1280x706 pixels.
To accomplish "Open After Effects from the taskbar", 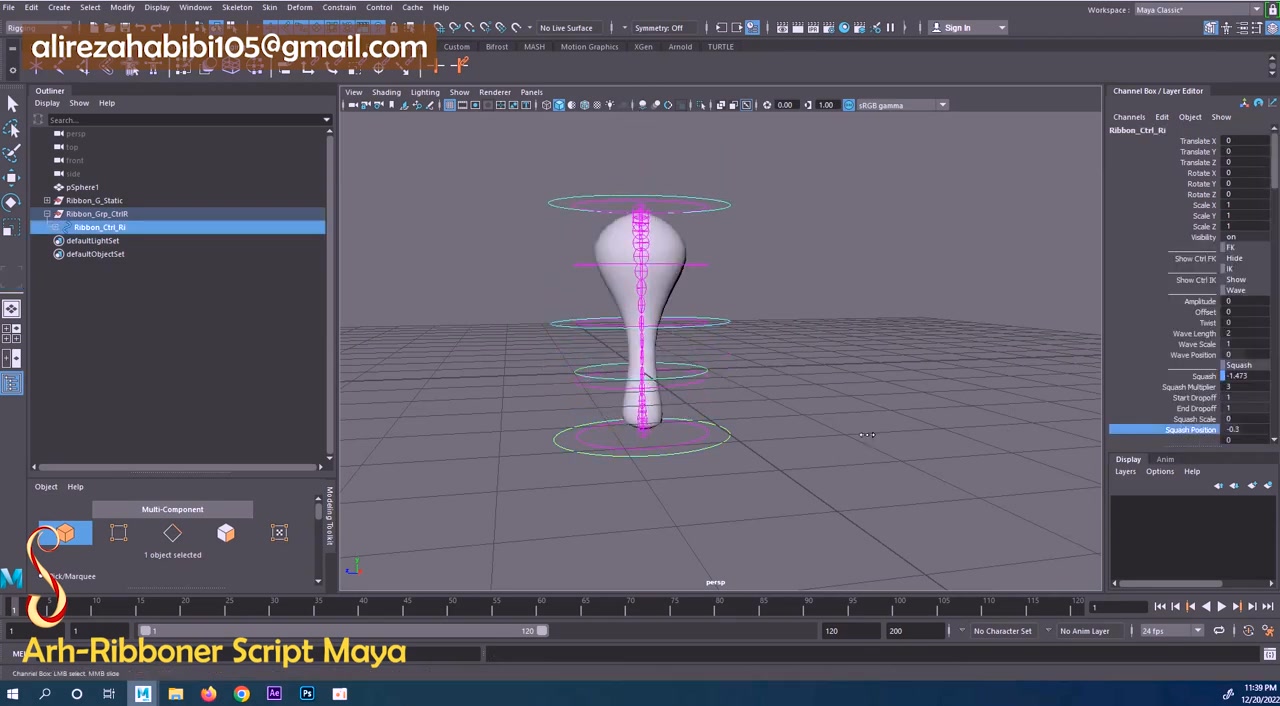I will point(274,694).
